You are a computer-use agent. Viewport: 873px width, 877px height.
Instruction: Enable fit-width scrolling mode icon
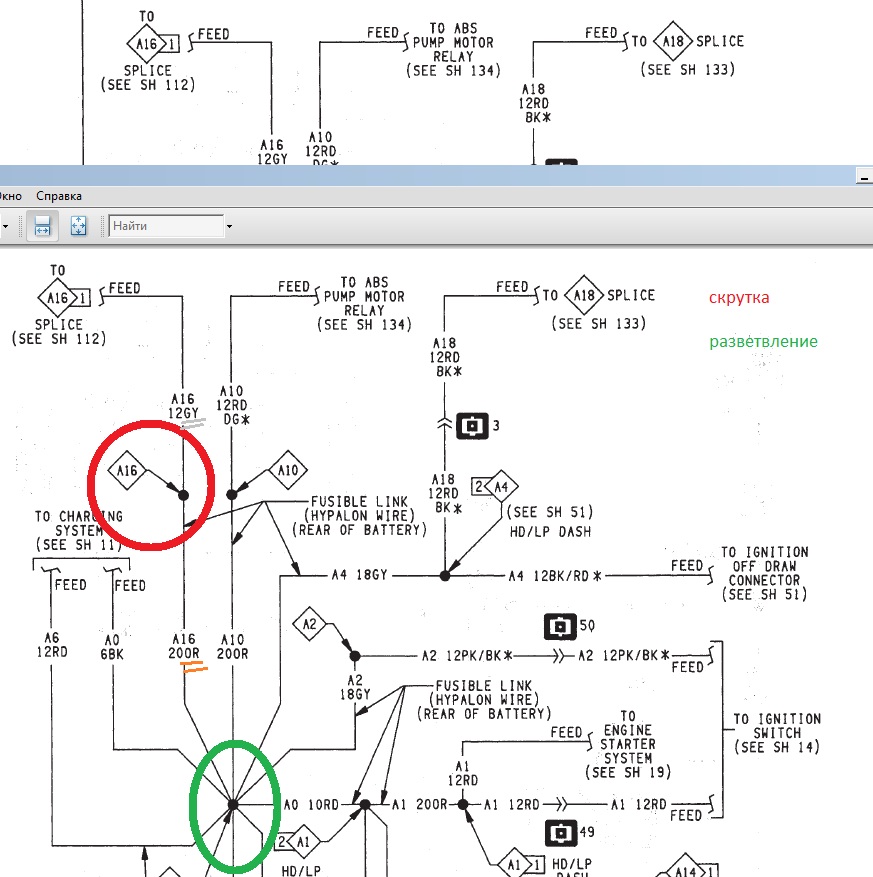pyautogui.click(x=43, y=226)
